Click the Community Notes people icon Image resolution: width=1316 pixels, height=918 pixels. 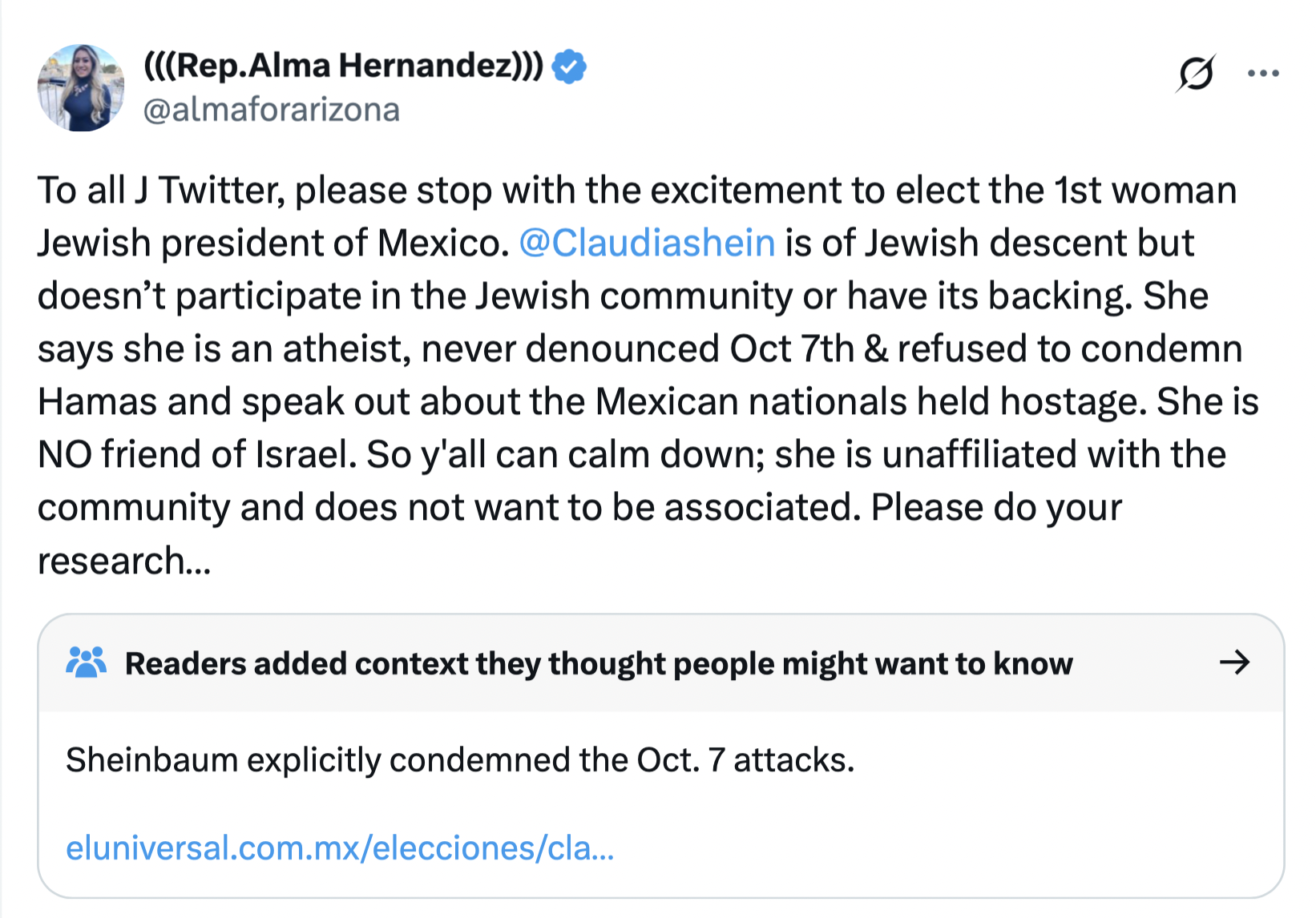pos(86,662)
